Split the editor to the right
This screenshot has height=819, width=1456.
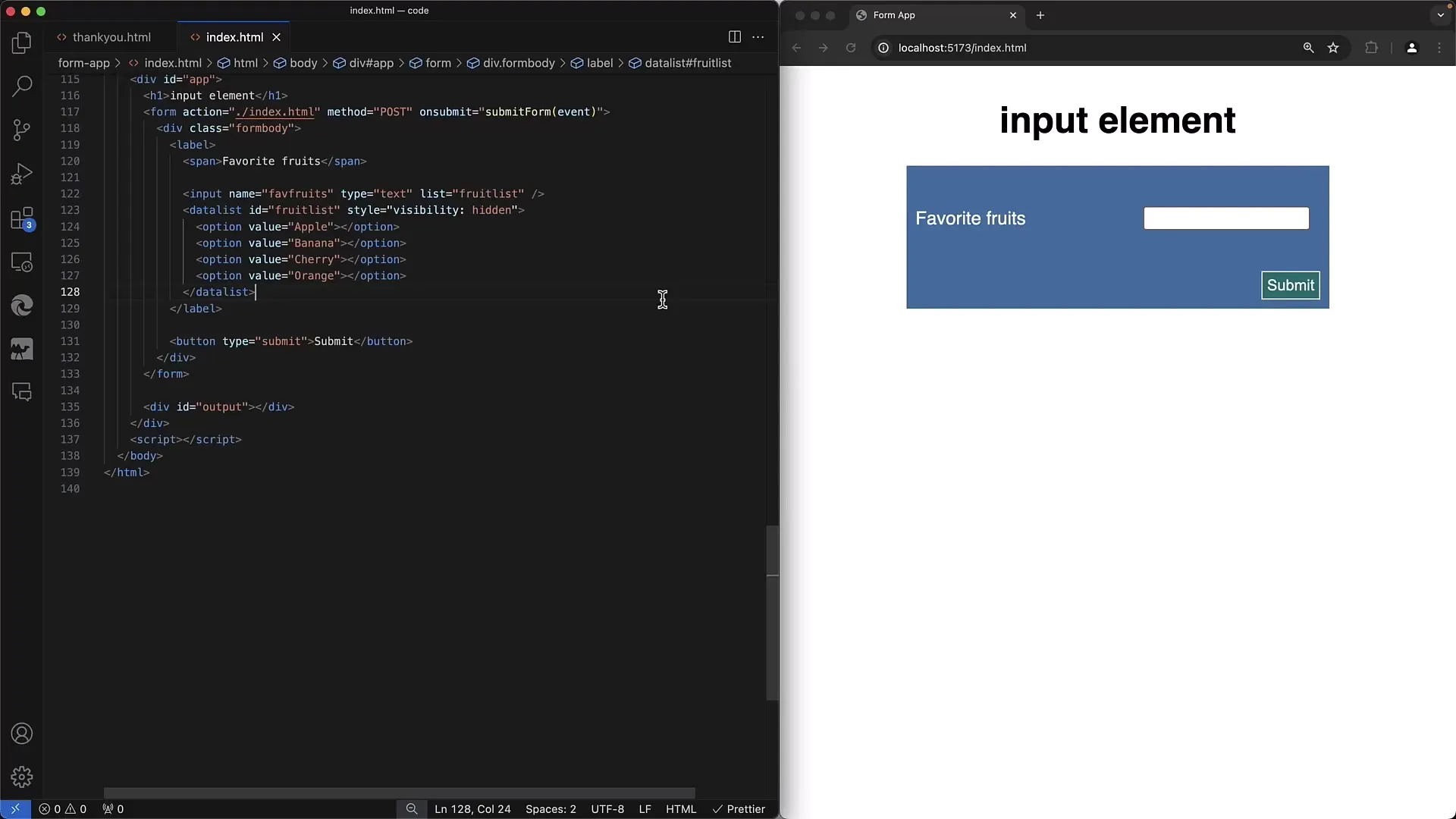(x=734, y=36)
